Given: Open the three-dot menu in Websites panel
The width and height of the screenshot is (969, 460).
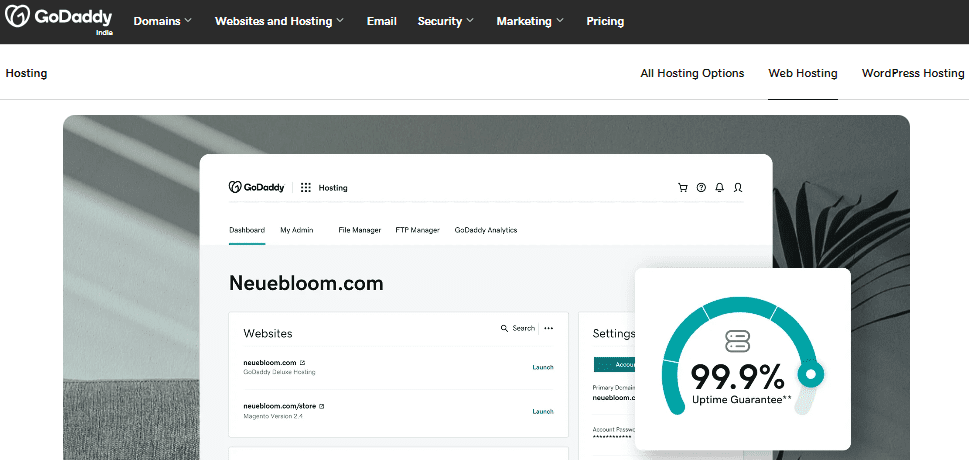Looking at the screenshot, I should 548,328.
